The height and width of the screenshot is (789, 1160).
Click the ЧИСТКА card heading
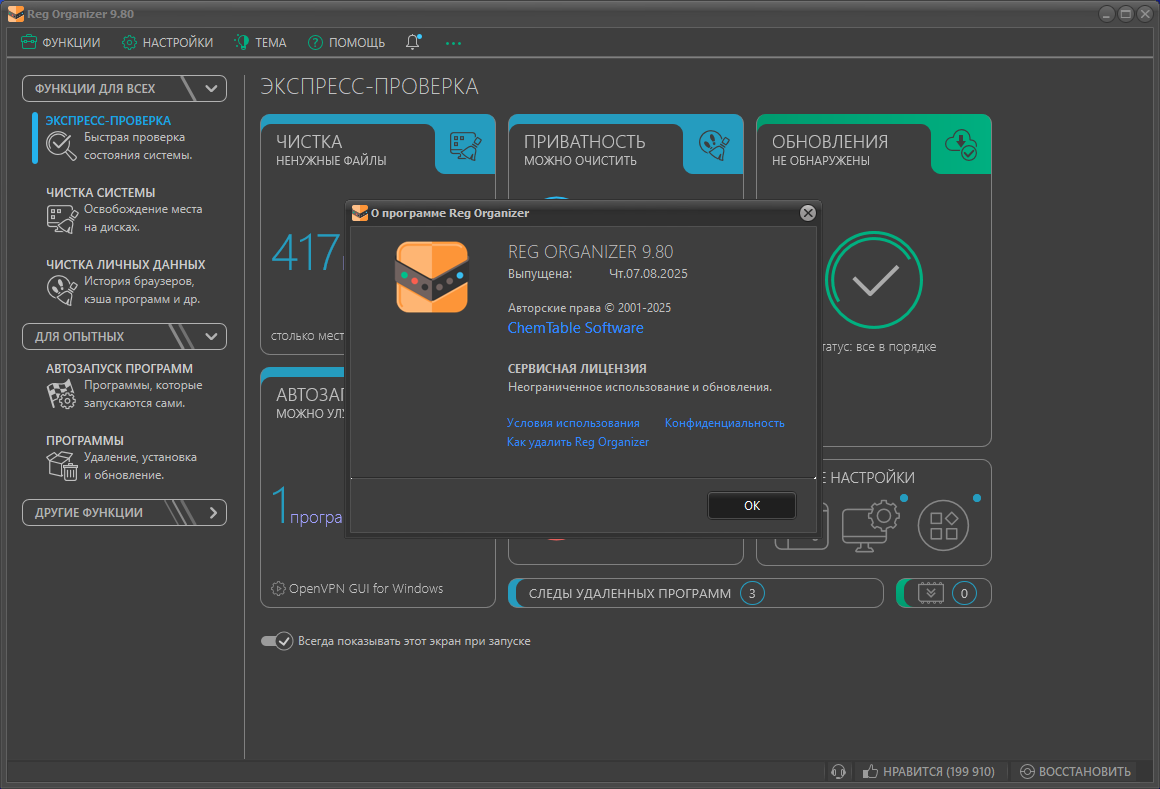[x=309, y=141]
